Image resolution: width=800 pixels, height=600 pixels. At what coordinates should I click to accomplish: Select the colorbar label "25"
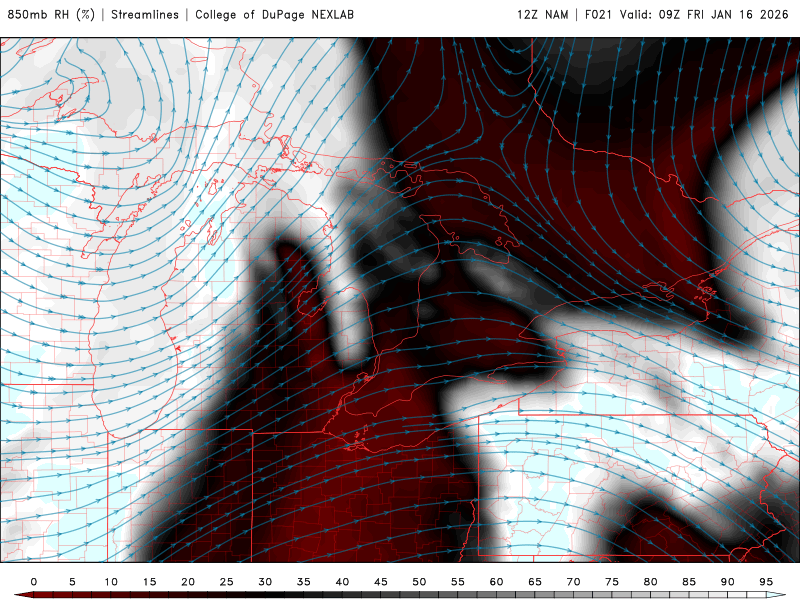coord(227,582)
